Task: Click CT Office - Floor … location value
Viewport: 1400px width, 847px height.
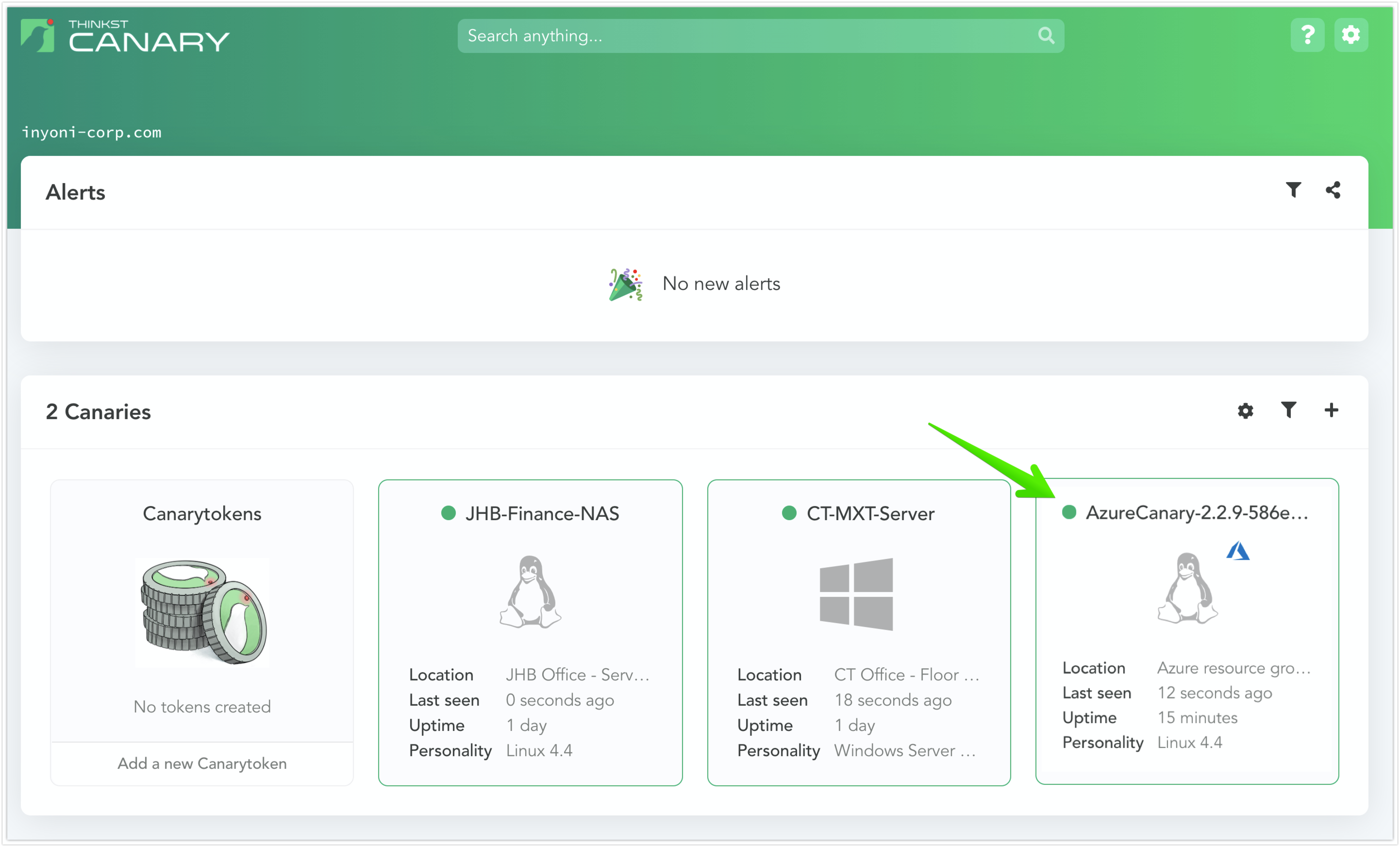Action: [x=906, y=675]
